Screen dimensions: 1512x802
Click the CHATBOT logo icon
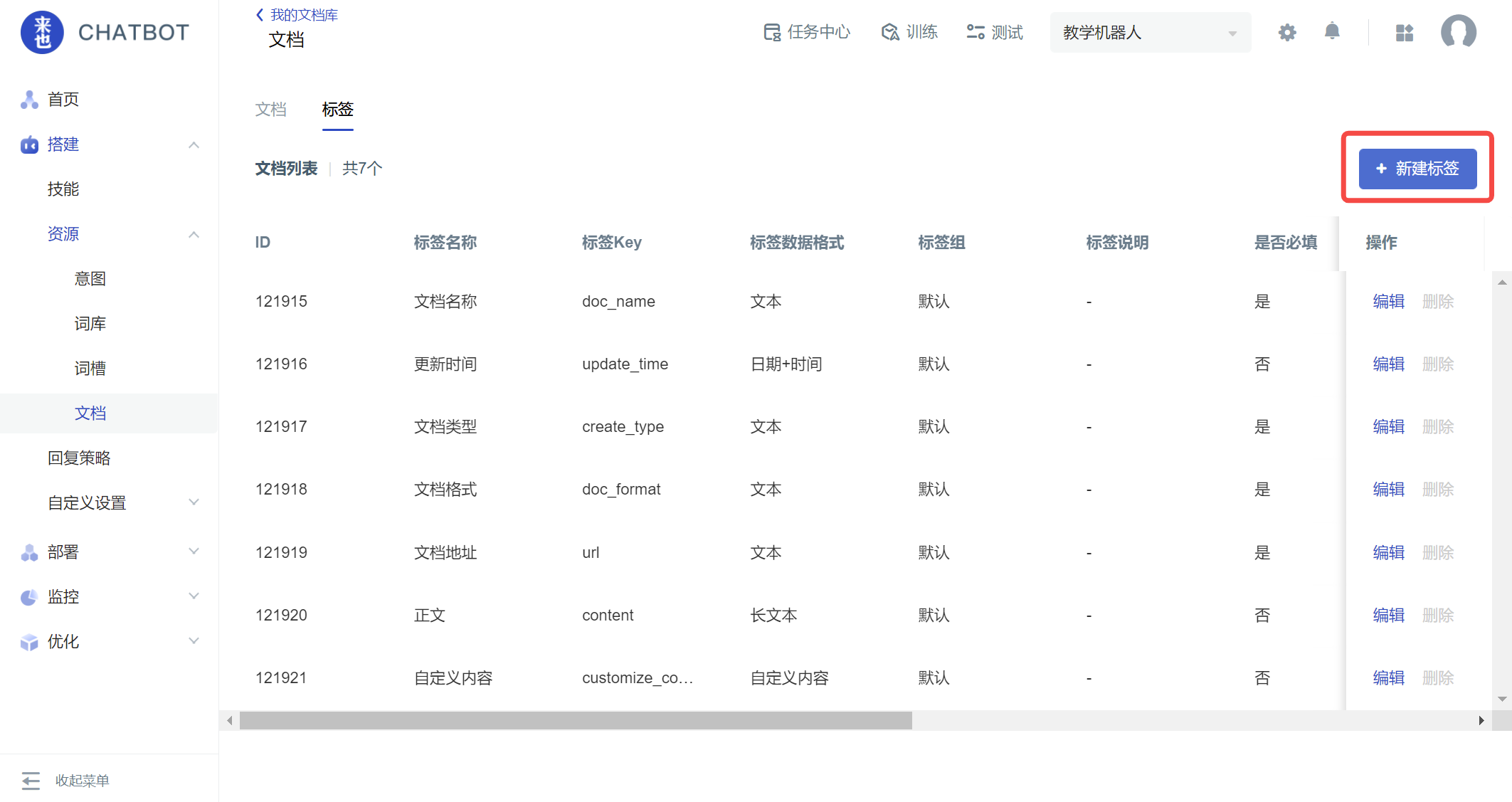(42, 32)
